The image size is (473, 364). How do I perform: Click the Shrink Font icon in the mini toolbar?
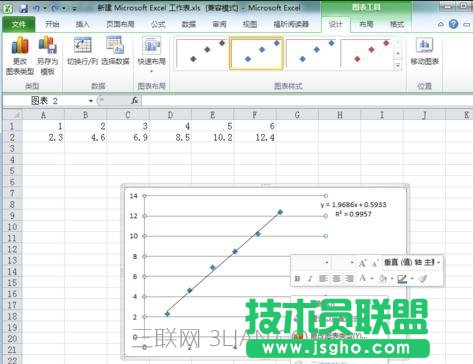pos(375,263)
